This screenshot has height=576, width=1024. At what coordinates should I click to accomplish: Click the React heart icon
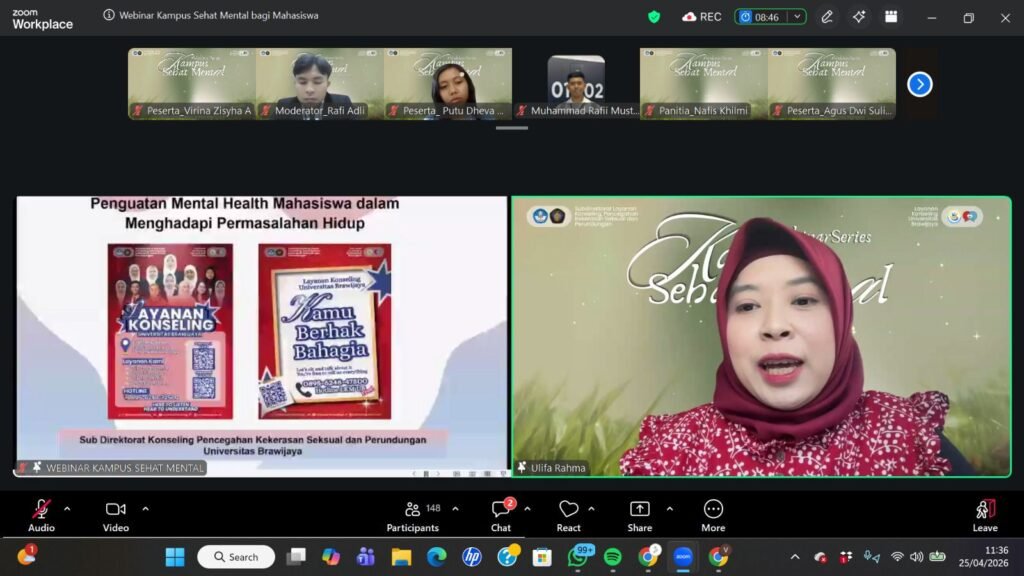coord(568,510)
